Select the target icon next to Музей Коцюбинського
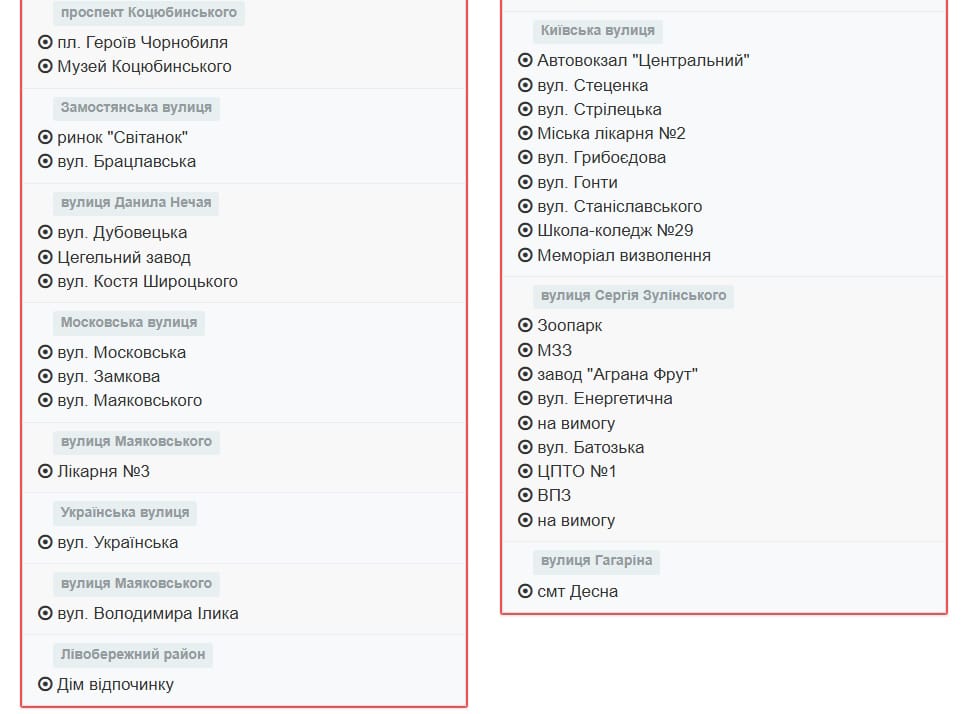The height and width of the screenshot is (714, 966). 43,68
